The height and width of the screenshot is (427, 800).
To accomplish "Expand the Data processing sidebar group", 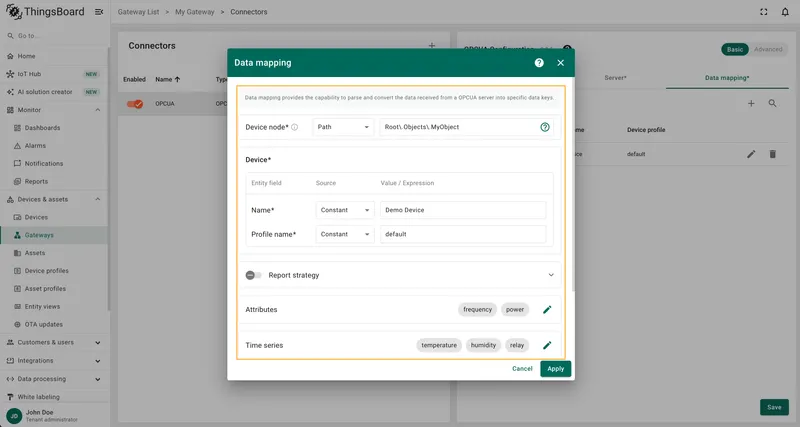I will (x=97, y=379).
